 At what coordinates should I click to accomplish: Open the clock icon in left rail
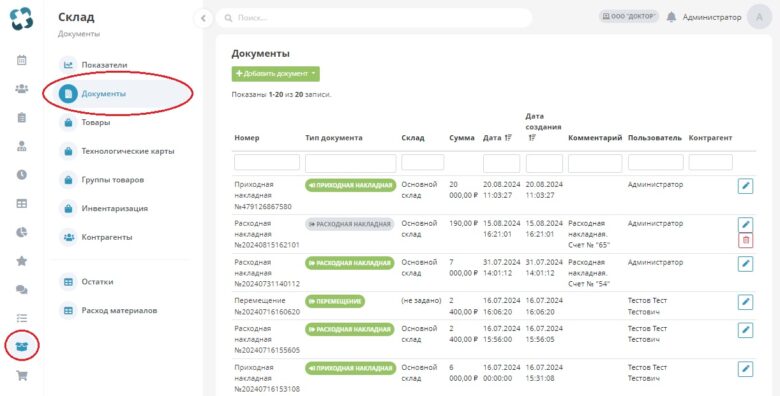[21, 175]
